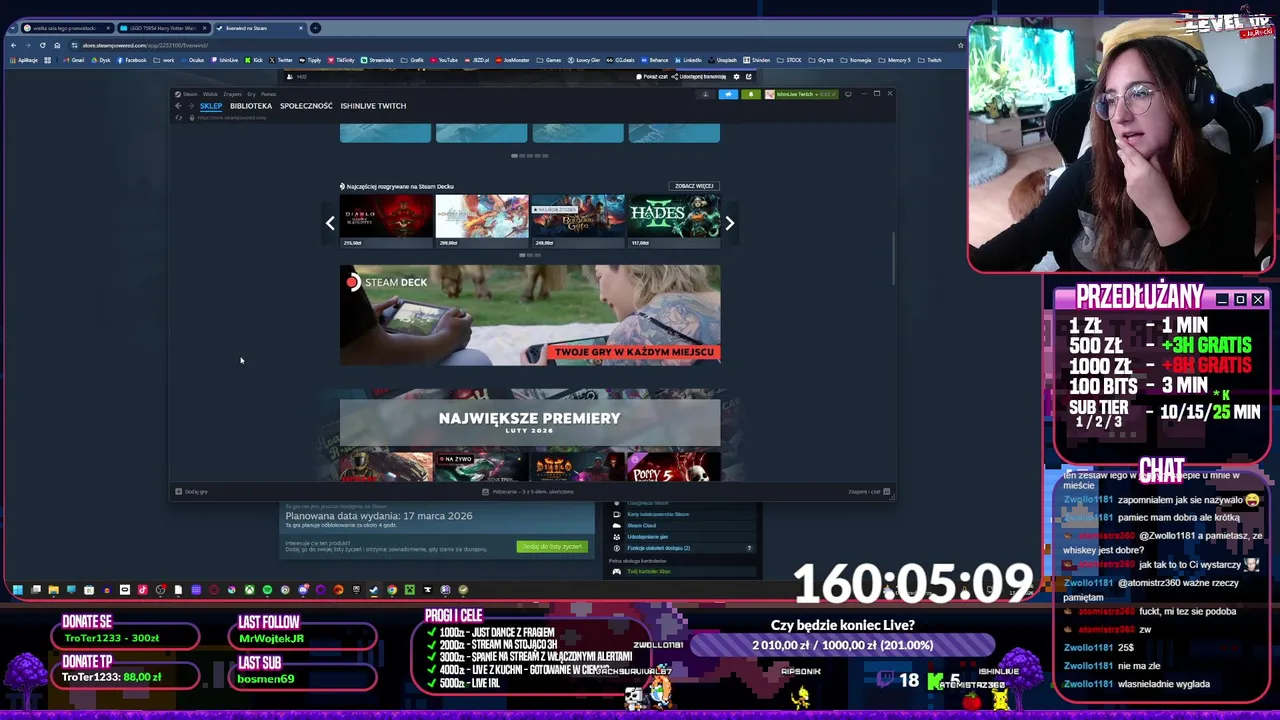The height and width of the screenshot is (720, 1280).
Task: Open the ISHINLIVE TWITCH profile tab
Action: pyautogui.click(x=373, y=106)
